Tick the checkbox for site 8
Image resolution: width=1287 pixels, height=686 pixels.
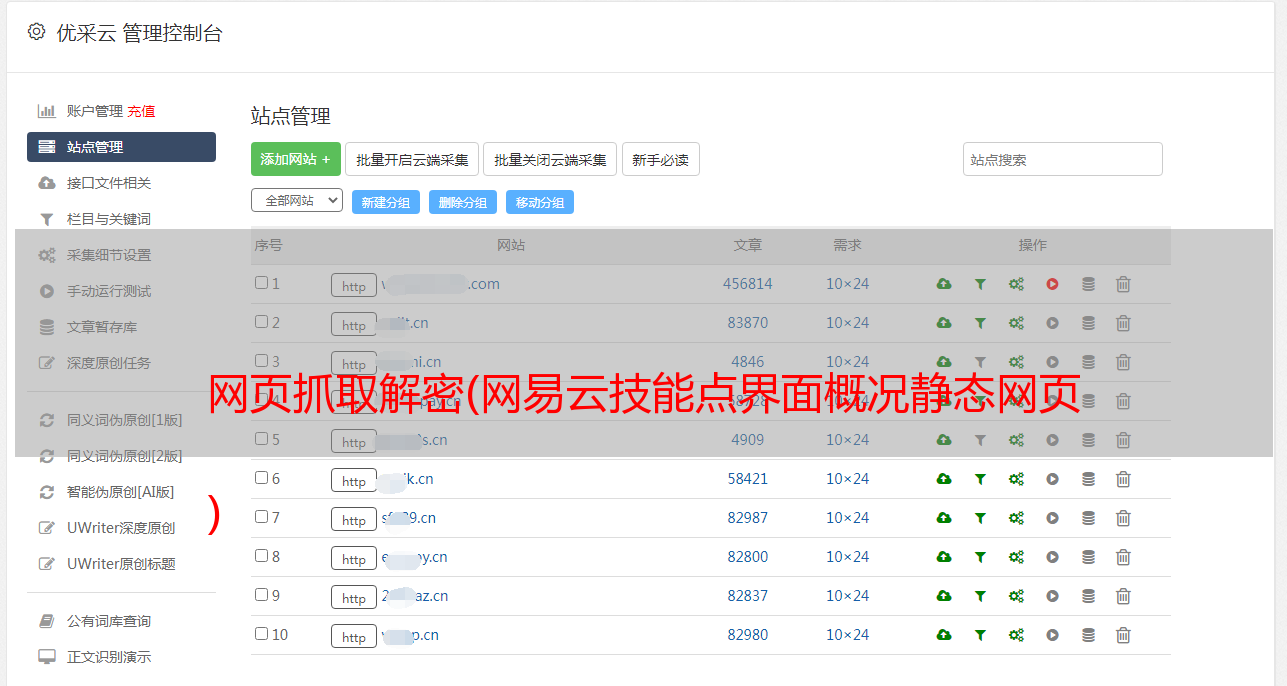tap(261, 556)
